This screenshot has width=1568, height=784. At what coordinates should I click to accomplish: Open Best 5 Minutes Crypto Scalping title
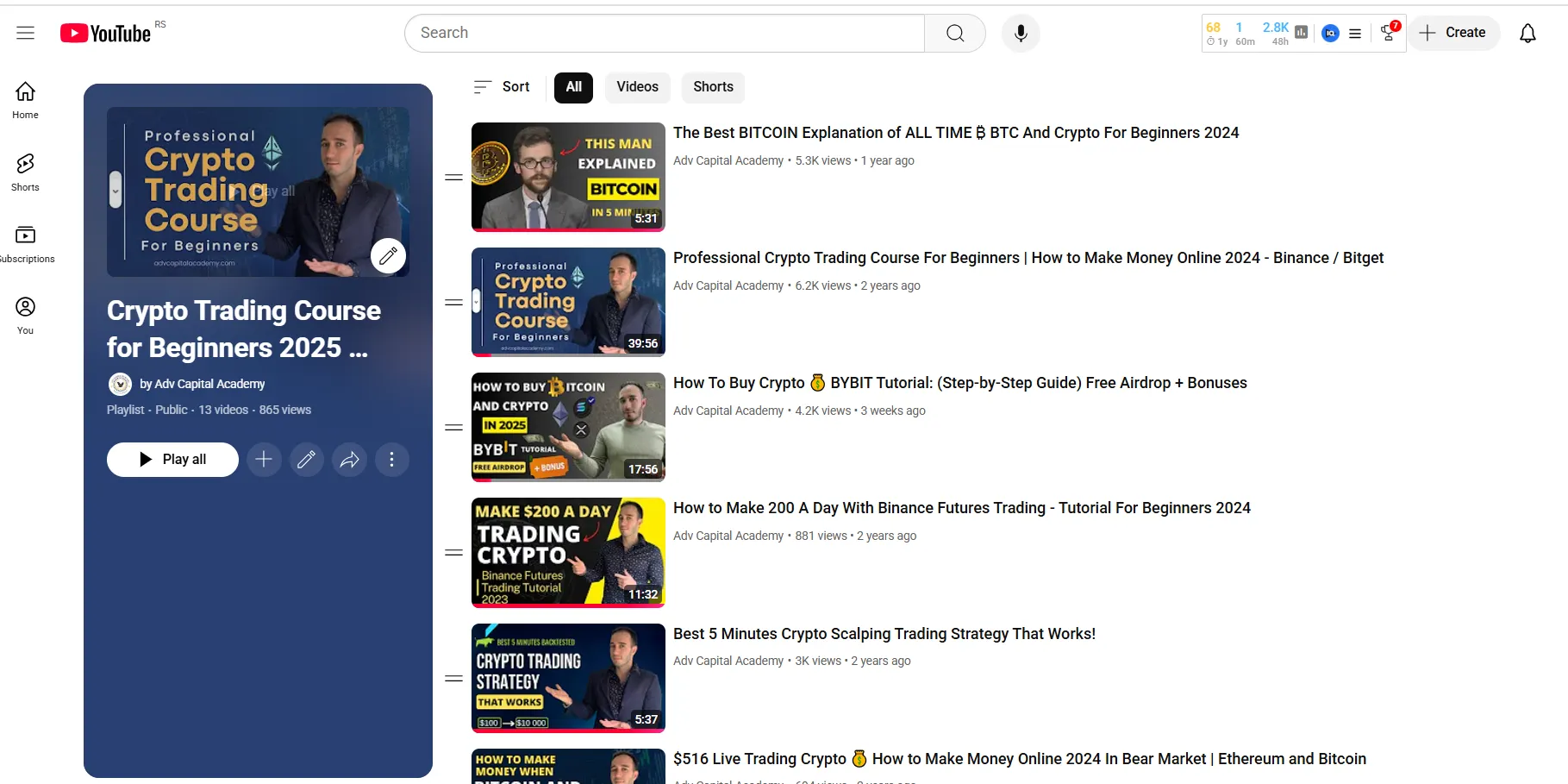coord(884,634)
